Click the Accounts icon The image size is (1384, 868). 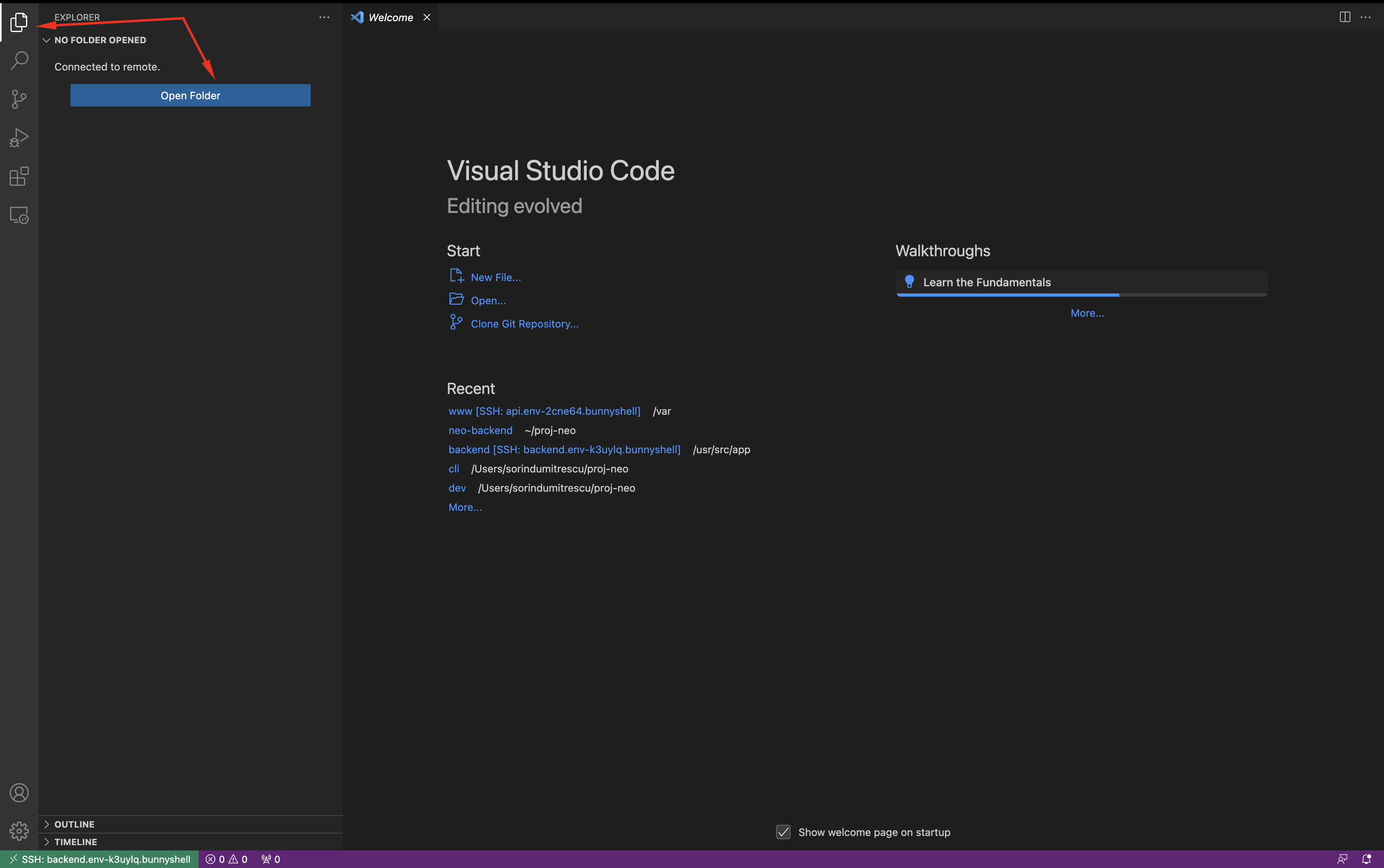(x=19, y=793)
